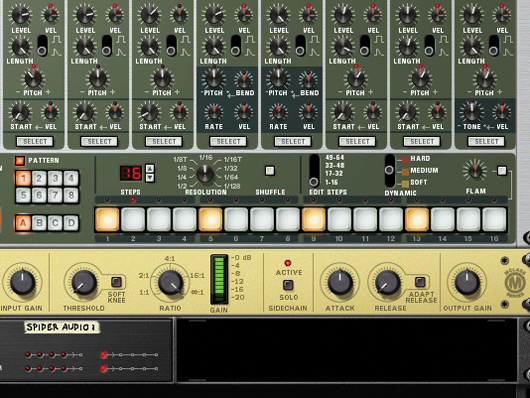Select pattern button 6

click(x=39, y=195)
